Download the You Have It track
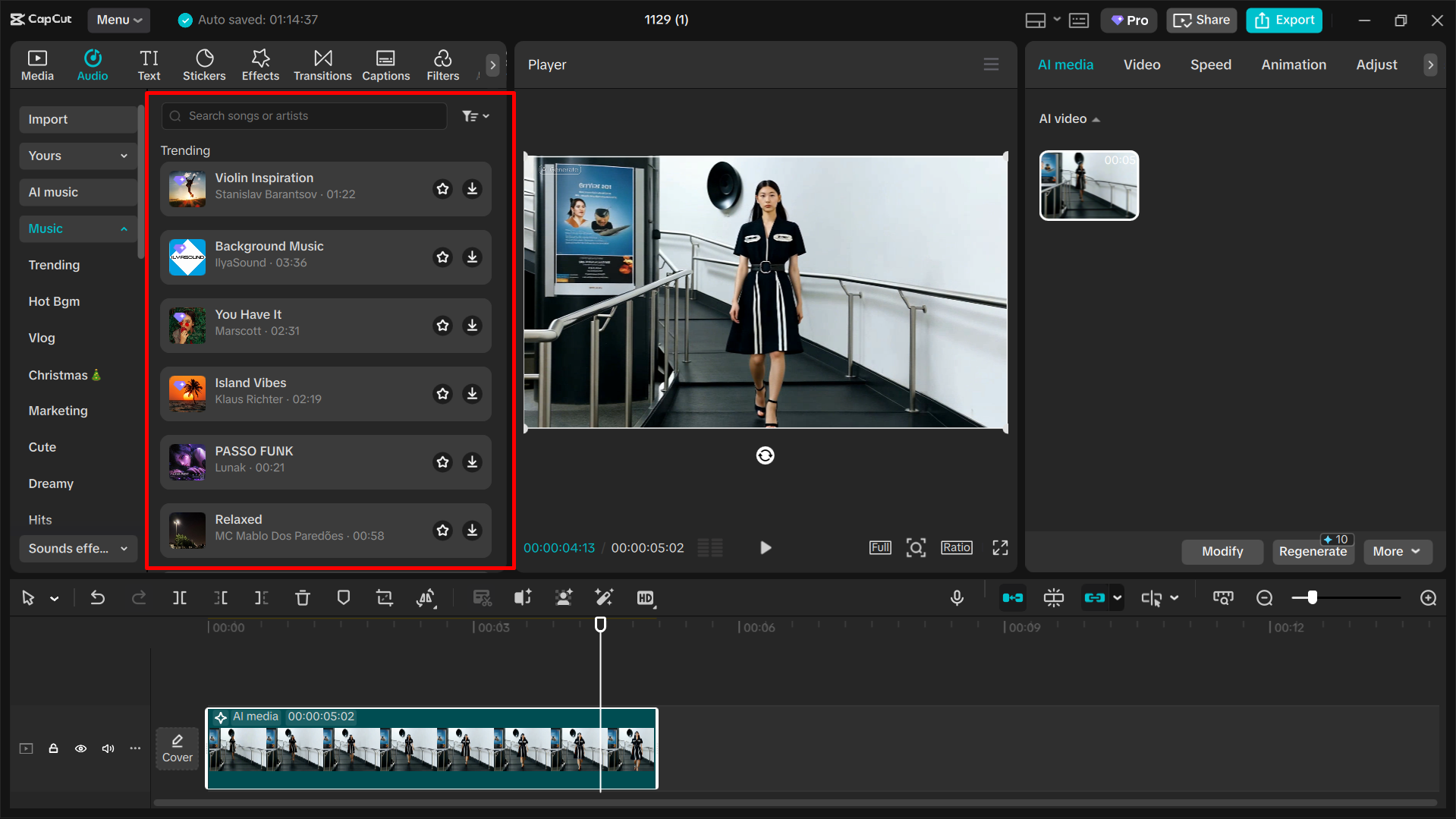The height and width of the screenshot is (819, 1456). point(472,325)
